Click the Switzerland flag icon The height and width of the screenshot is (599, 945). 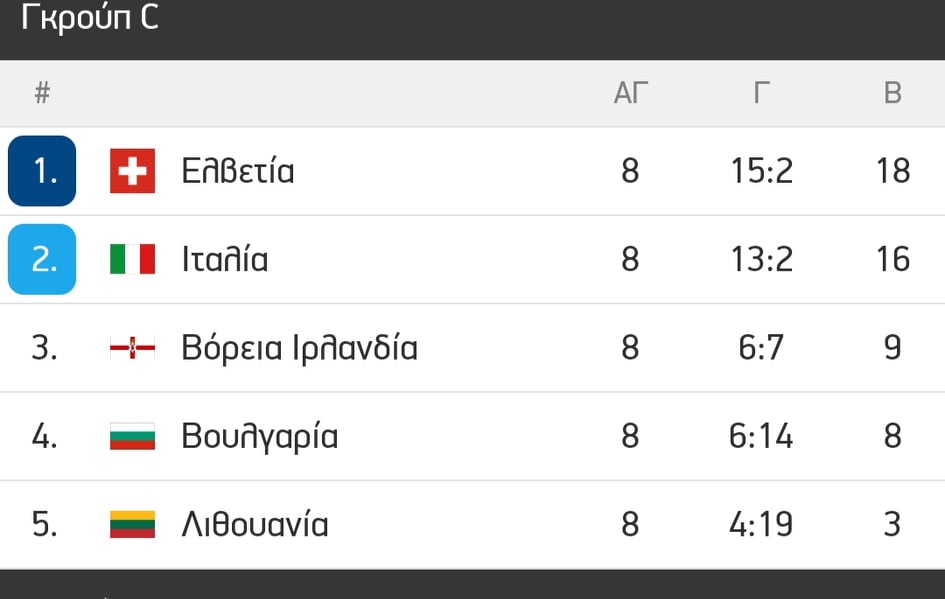coord(132,171)
